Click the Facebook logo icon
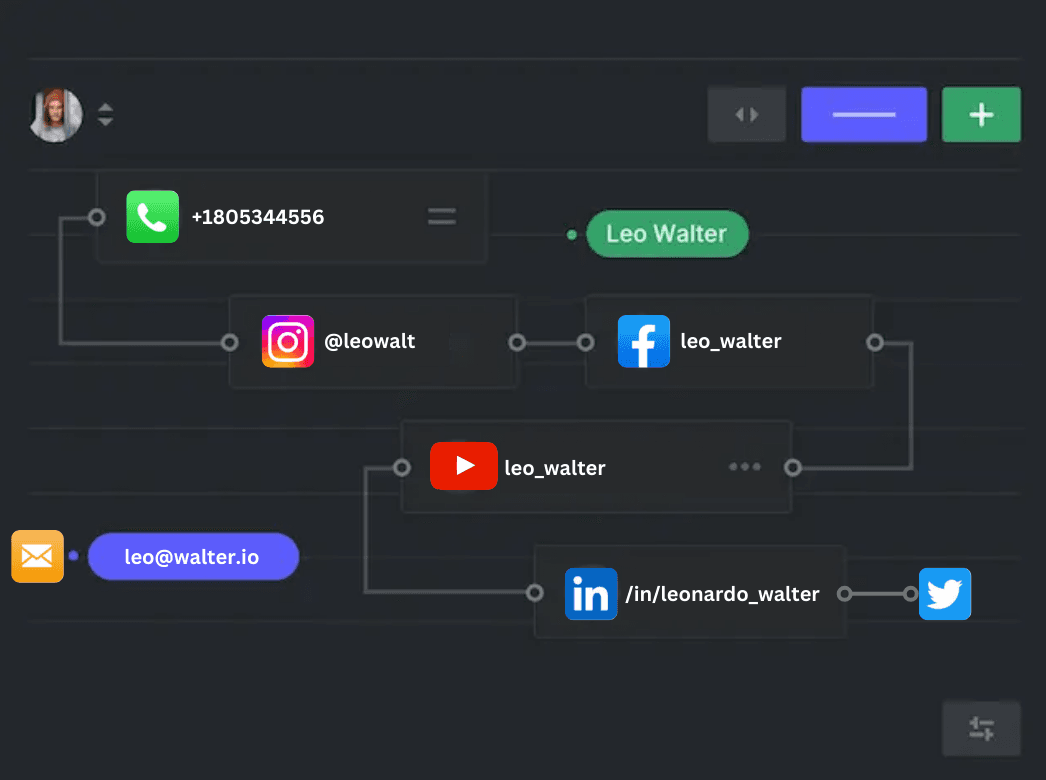Viewport: 1046px width, 780px height. [643, 342]
